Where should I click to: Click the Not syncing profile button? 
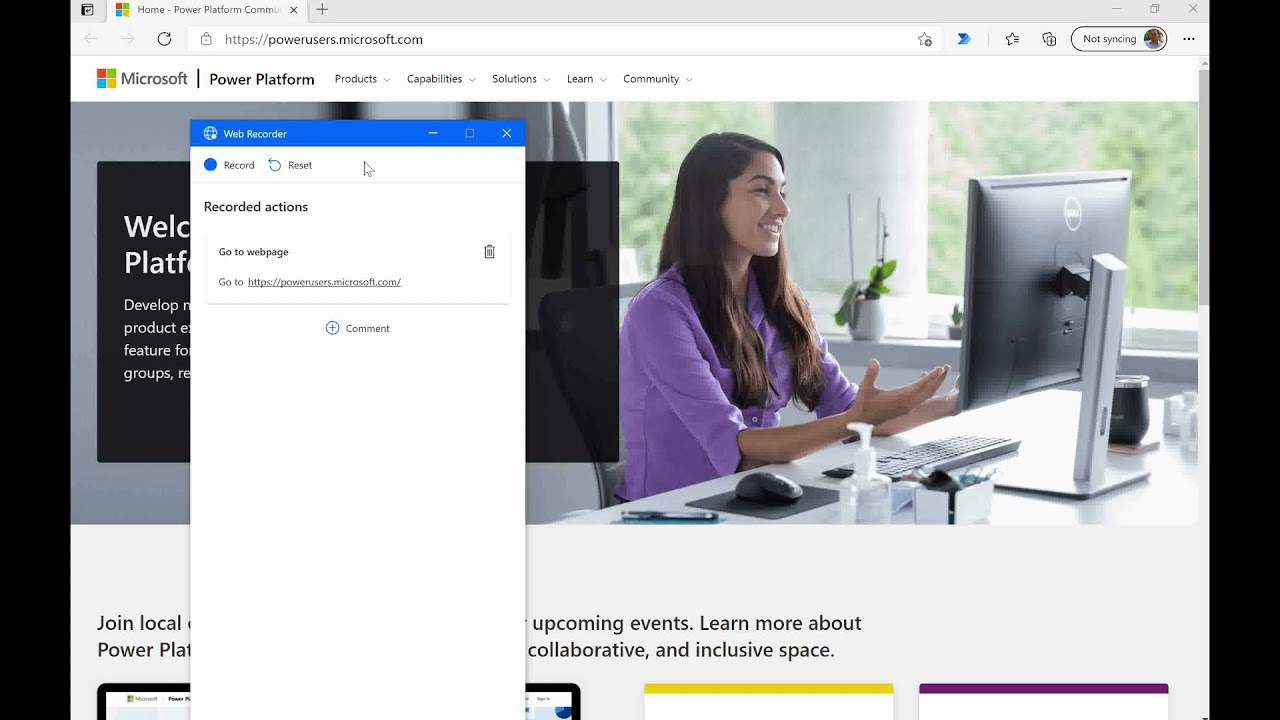pos(1119,39)
